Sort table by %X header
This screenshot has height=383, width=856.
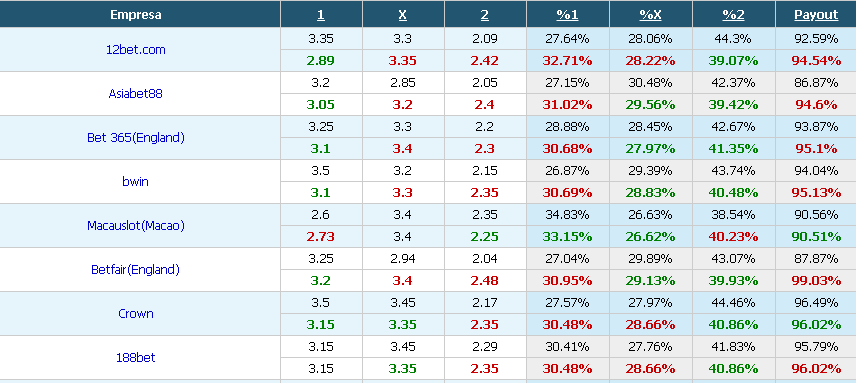point(650,15)
